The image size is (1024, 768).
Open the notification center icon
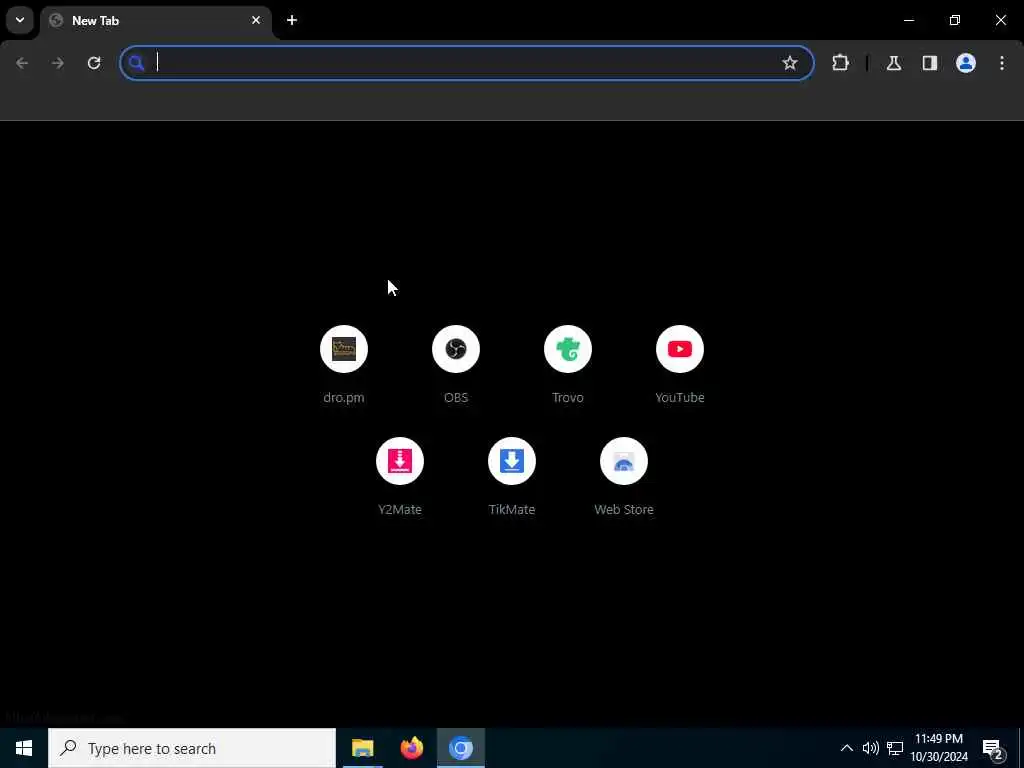click(x=993, y=748)
